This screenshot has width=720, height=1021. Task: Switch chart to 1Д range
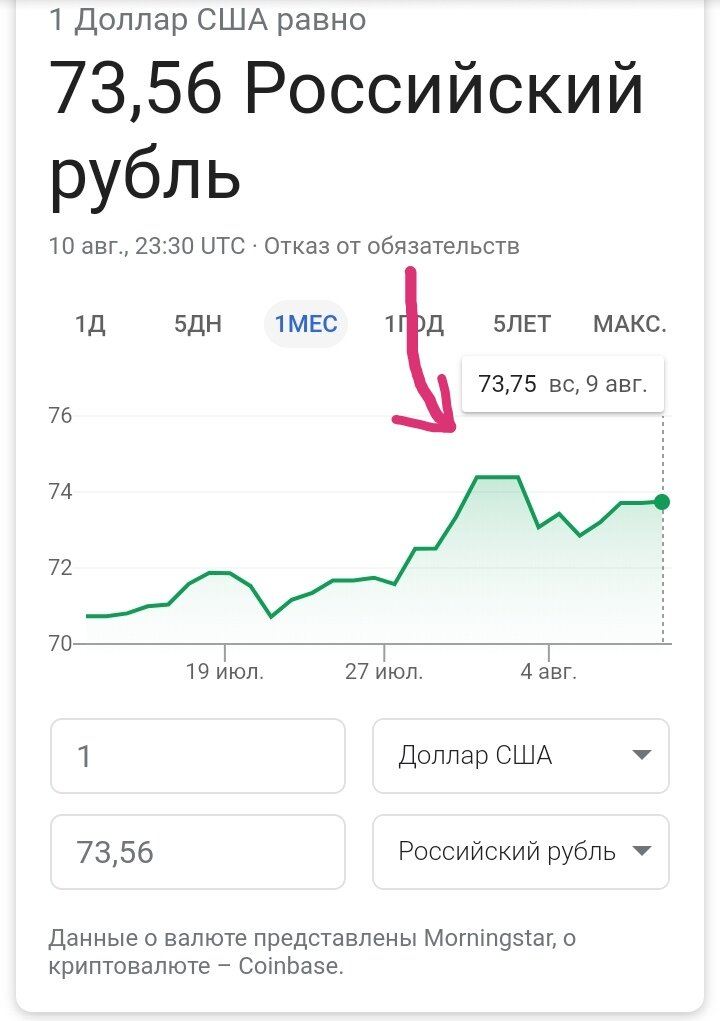tap(90, 325)
